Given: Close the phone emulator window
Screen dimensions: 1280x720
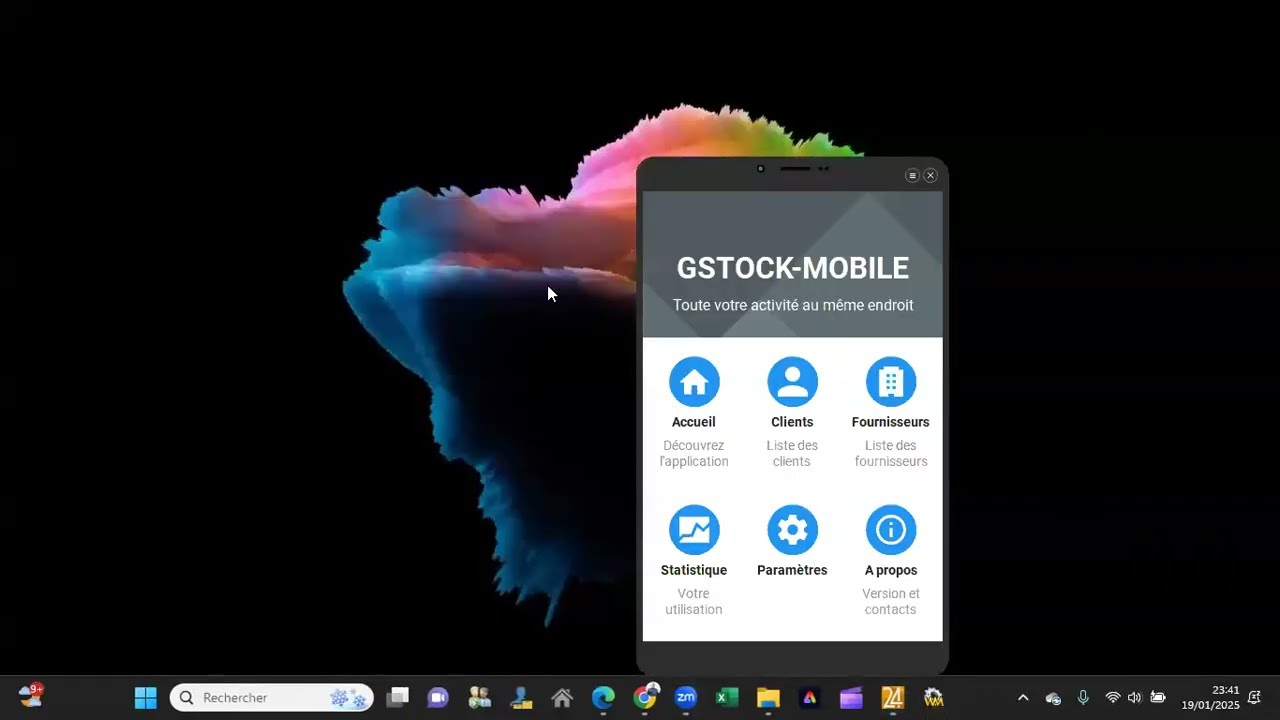Looking at the screenshot, I should tap(930, 175).
